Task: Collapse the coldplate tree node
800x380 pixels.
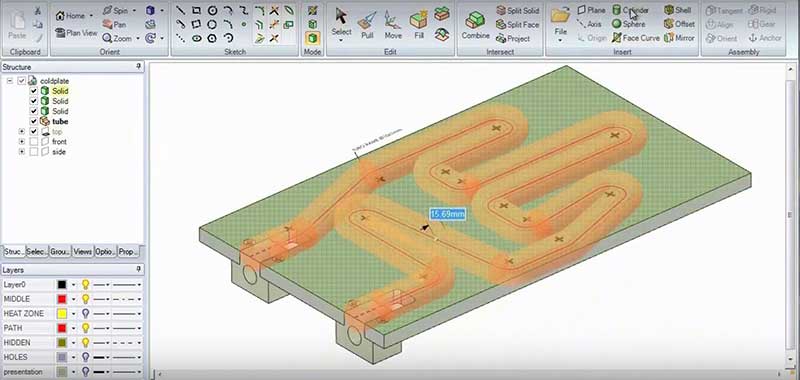Action: coord(9,81)
